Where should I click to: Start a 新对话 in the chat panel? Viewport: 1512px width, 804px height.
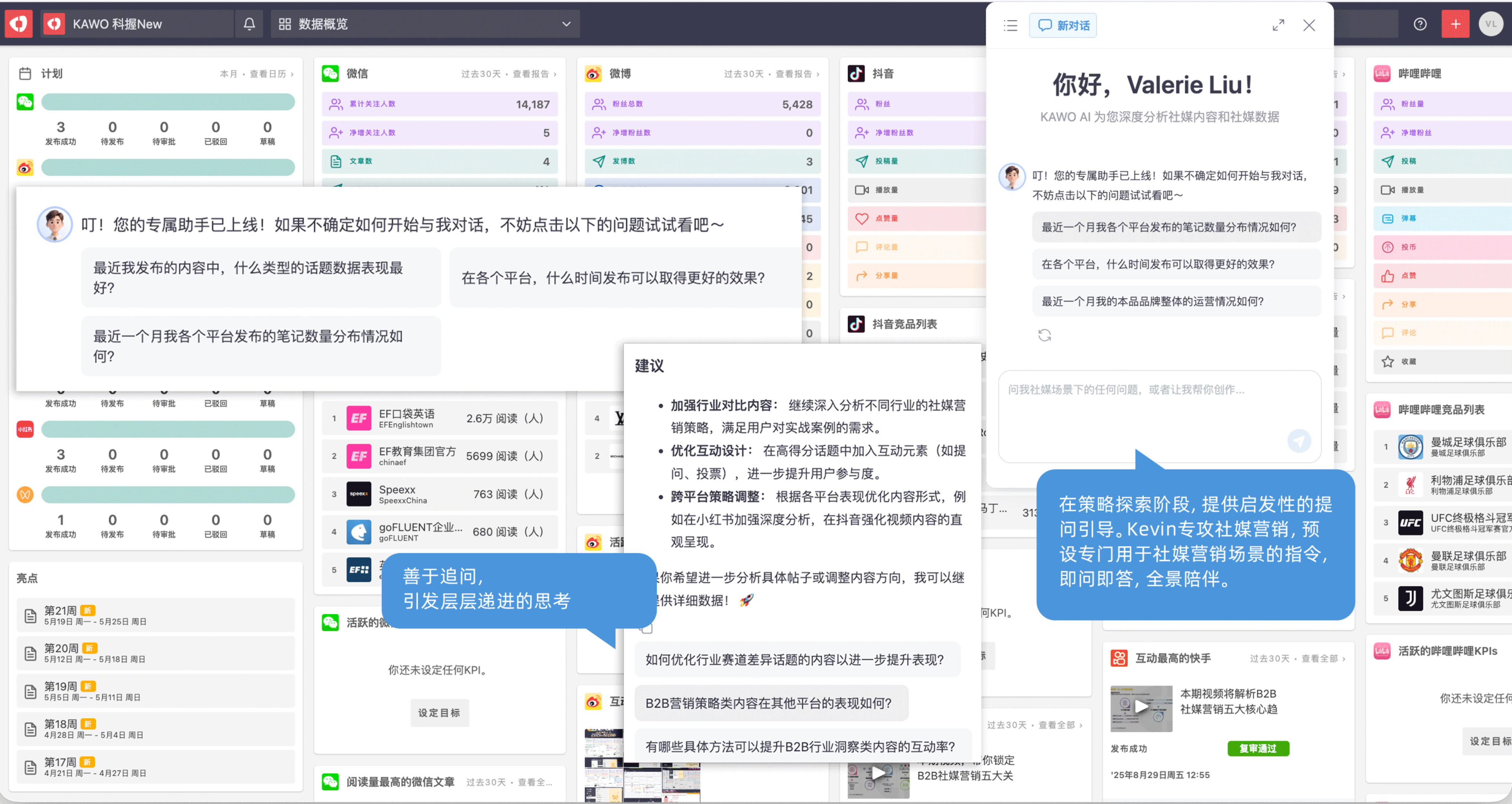(1062, 25)
